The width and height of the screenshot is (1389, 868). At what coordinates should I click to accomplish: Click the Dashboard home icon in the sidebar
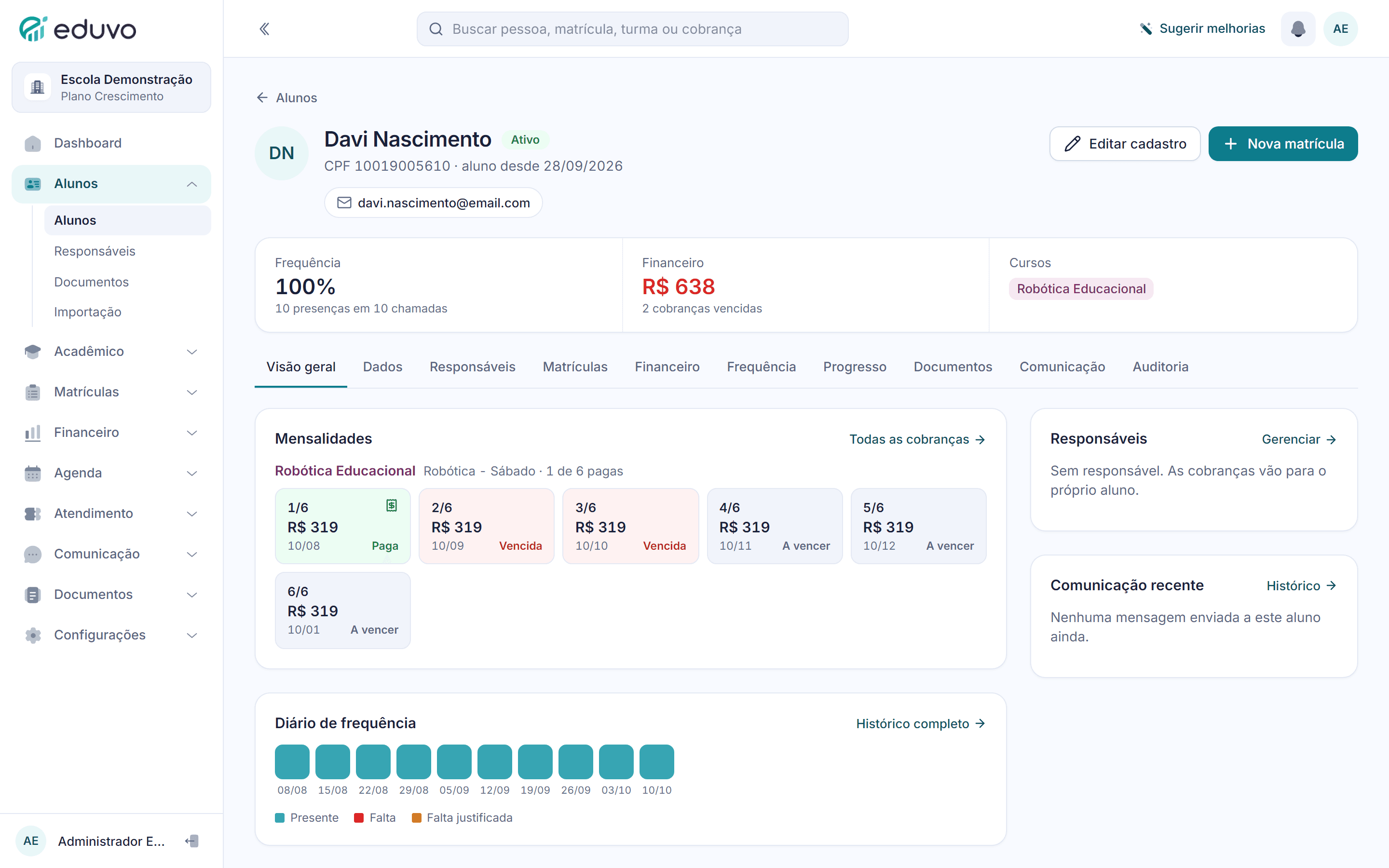pos(33,143)
